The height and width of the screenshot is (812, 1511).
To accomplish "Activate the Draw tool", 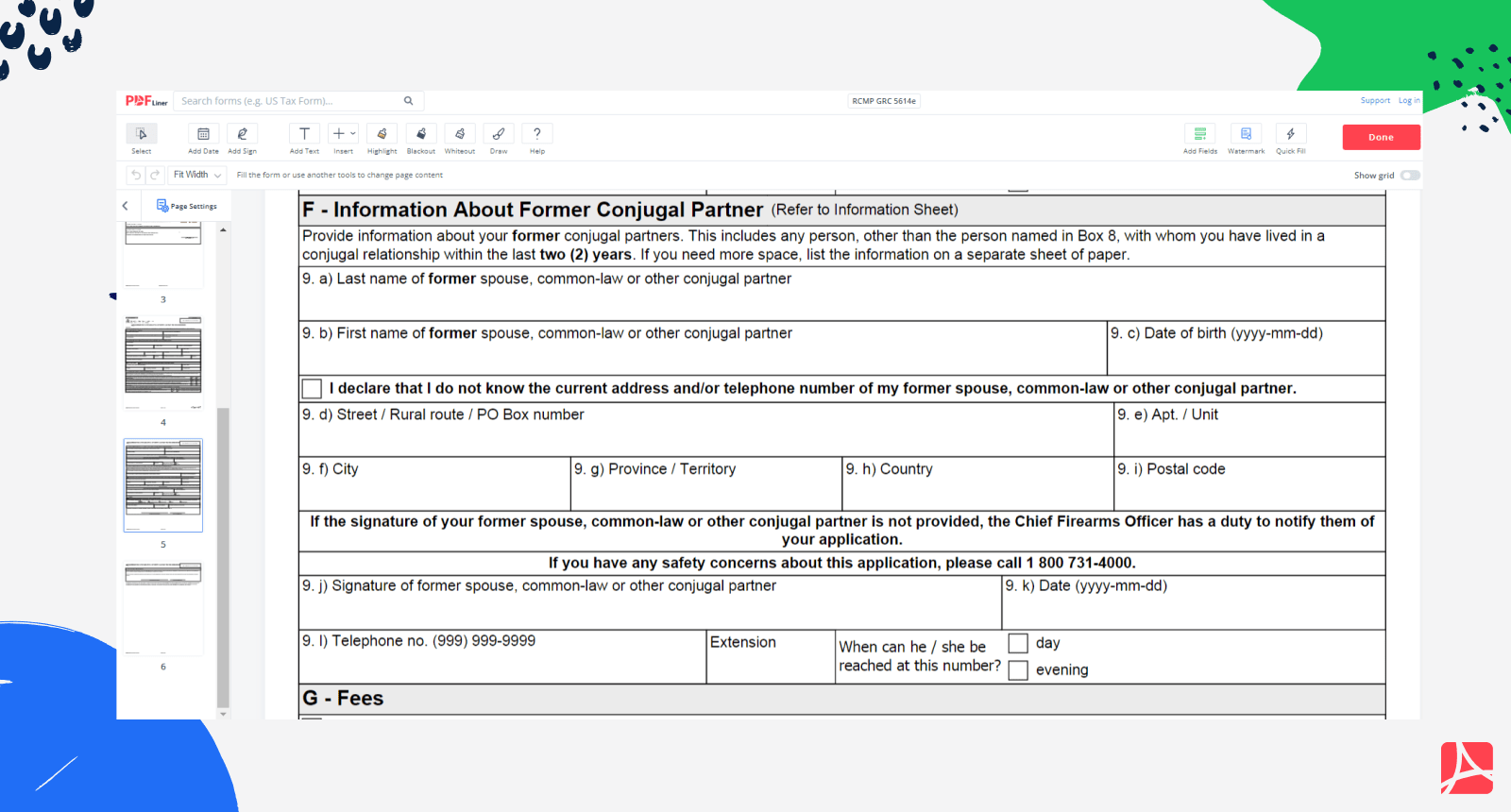I will click(499, 134).
